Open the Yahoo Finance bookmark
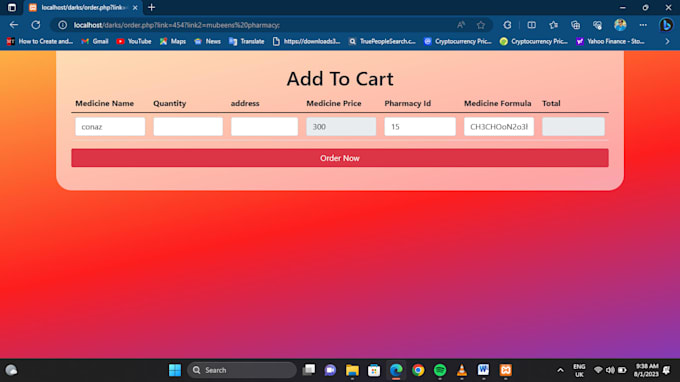The image size is (680, 382). coord(611,41)
